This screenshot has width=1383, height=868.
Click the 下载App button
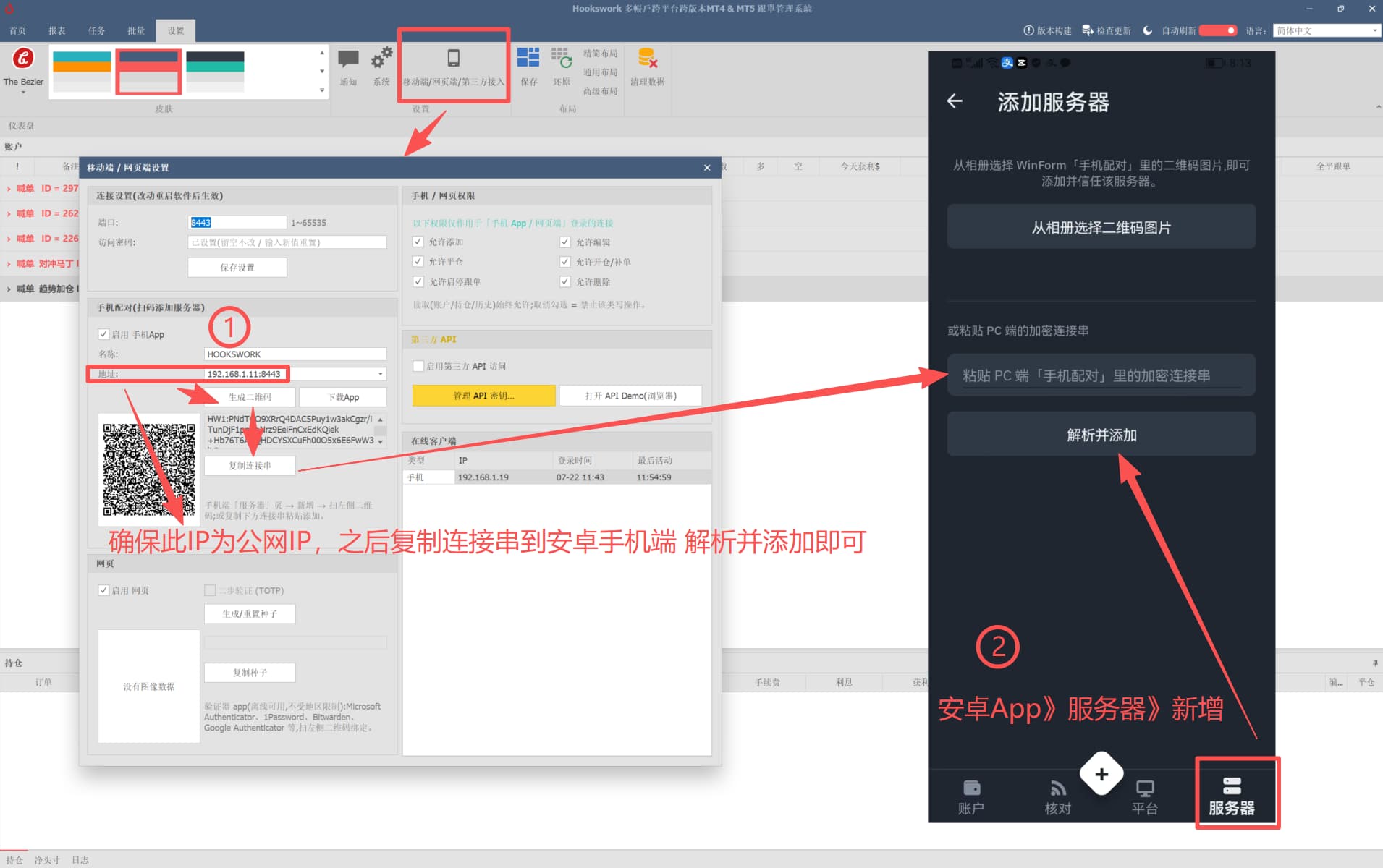coord(343,397)
